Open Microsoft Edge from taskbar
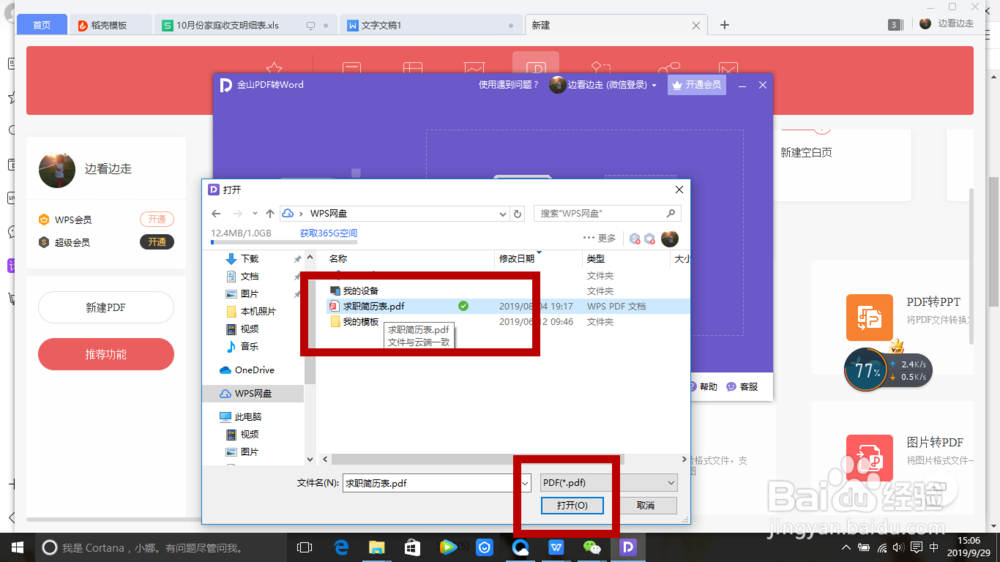1000x562 pixels. click(x=341, y=547)
